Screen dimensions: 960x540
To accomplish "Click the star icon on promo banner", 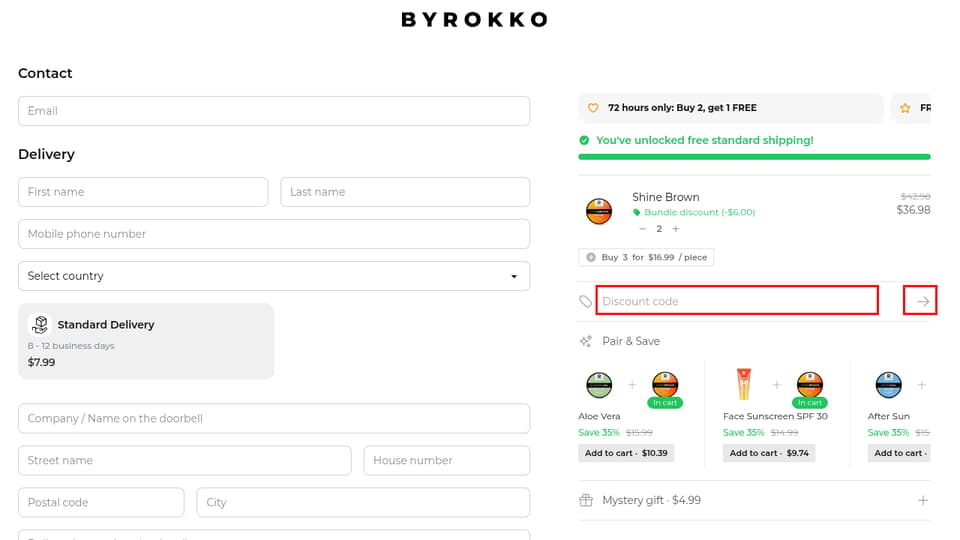I will tap(905, 108).
